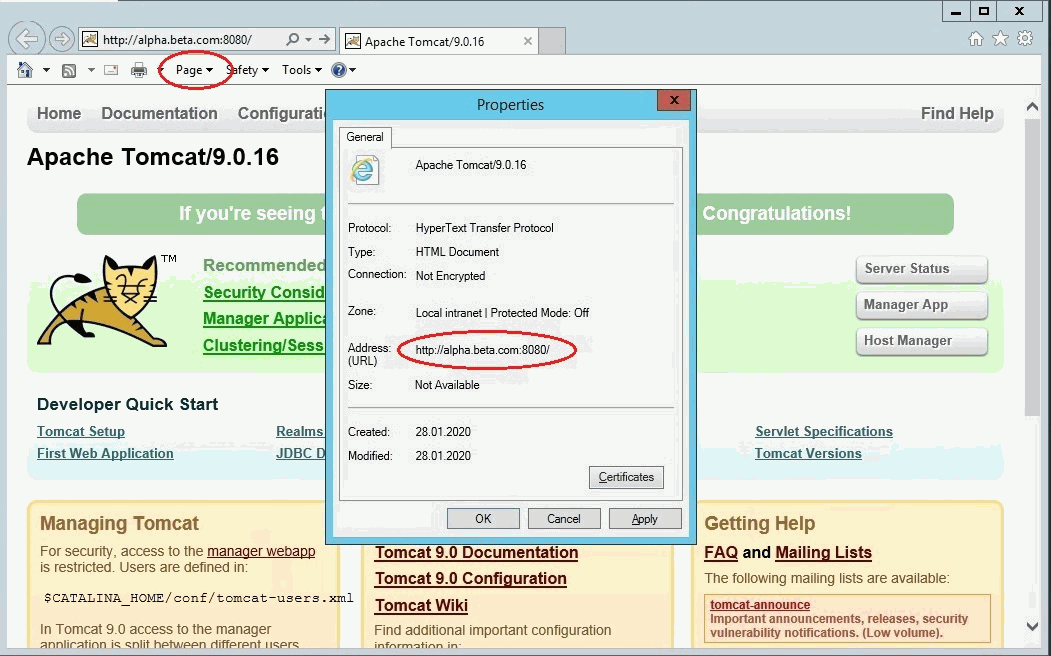Click the RSS feeds icon
Image resolution: width=1051 pixels, height=656 pixels.
pos(69,70)
